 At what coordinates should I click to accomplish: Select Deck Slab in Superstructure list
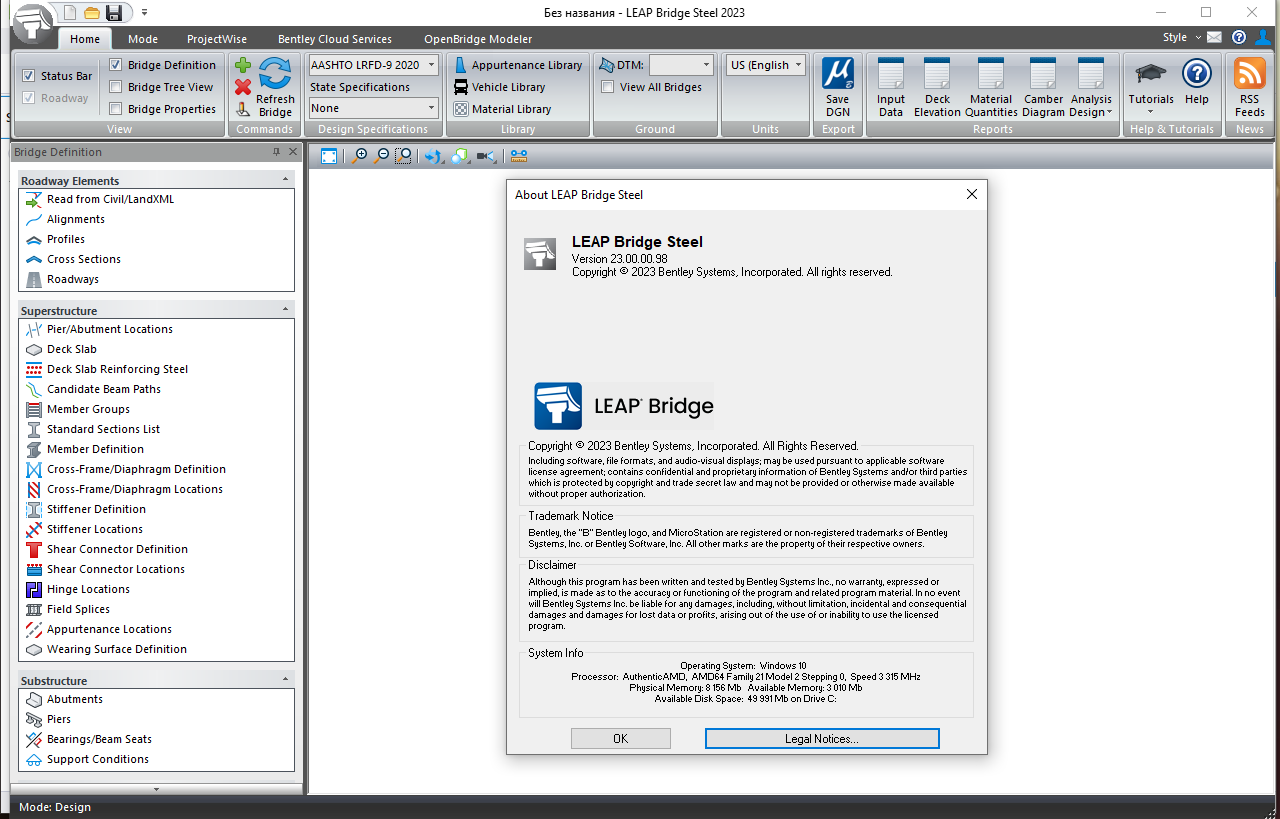pyautogui.click(x=72, y=349)
